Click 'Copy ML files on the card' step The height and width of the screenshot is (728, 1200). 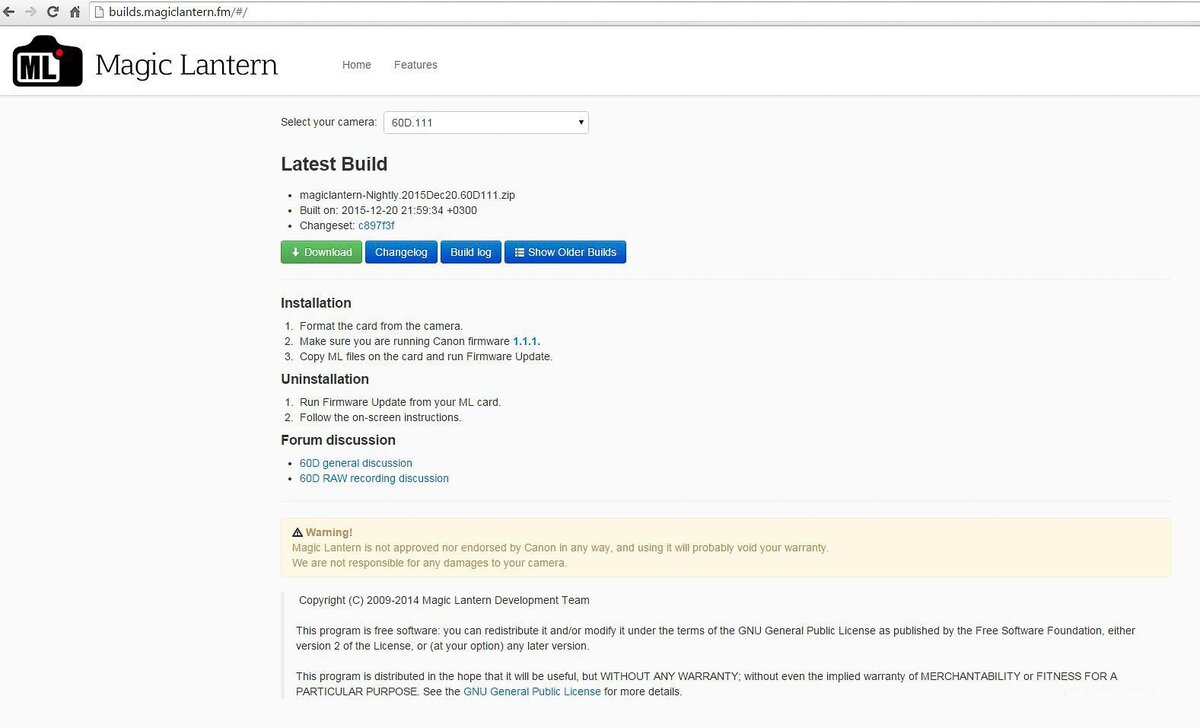[x=426, y=356]
